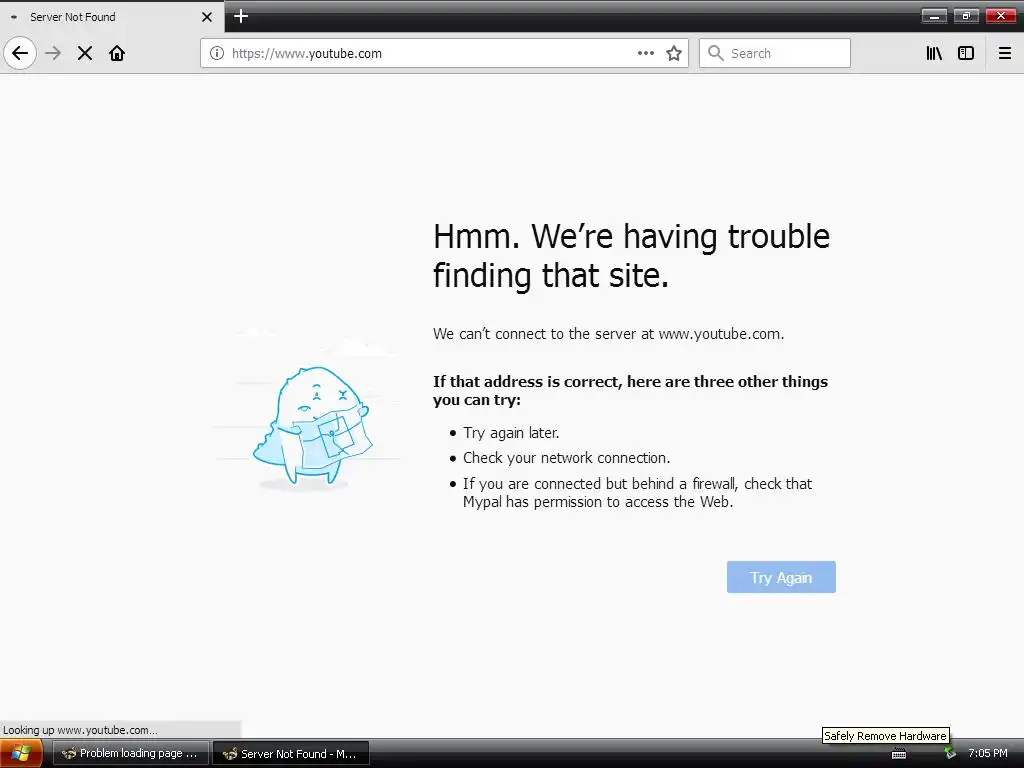
Task: Click the "Looking up www.youtube.com" status text
Action: (80, 730)
